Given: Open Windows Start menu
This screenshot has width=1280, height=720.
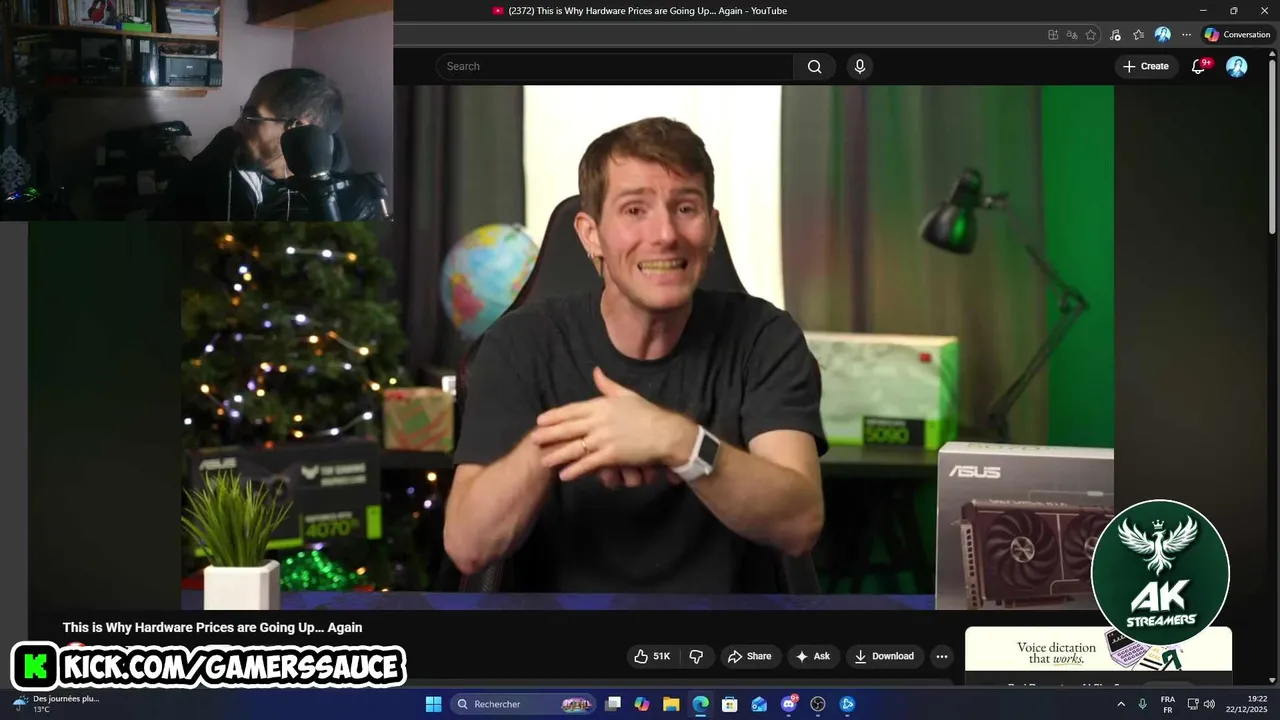Looking at the screenshot, I should (433, 704).
